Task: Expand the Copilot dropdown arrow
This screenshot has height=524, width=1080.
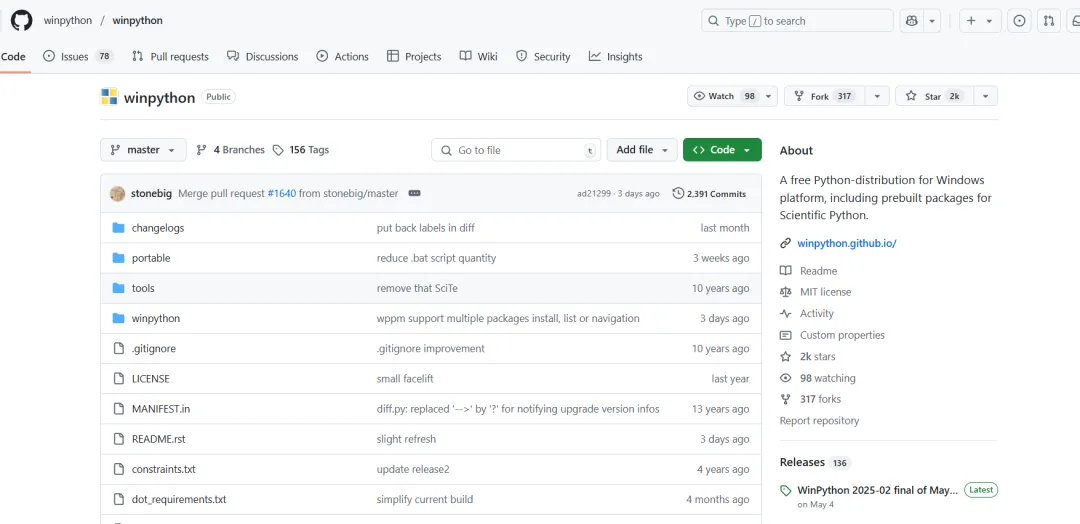Action: (932, 21)
